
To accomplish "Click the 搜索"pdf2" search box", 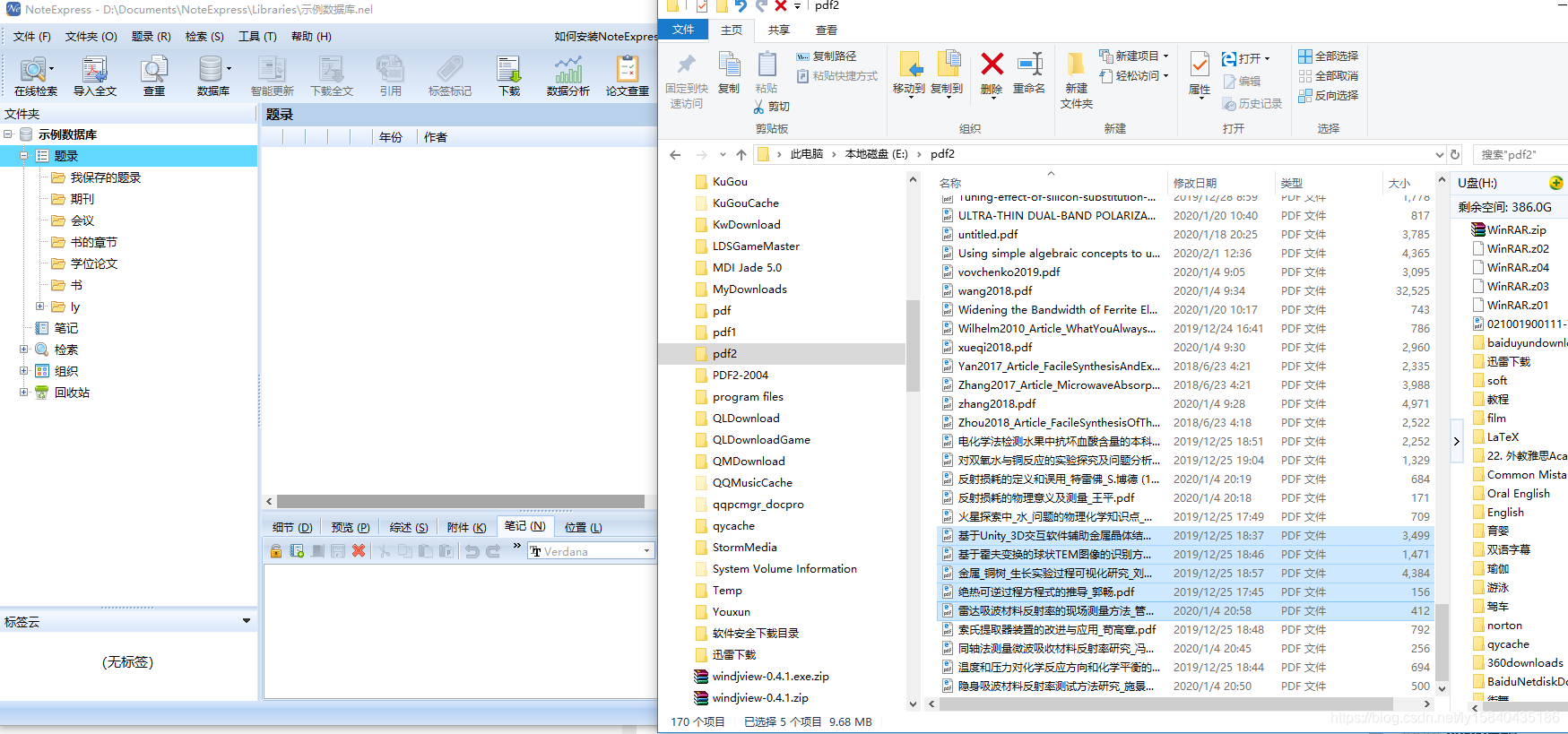I will pyautogui.click(x=1520, y=154).
